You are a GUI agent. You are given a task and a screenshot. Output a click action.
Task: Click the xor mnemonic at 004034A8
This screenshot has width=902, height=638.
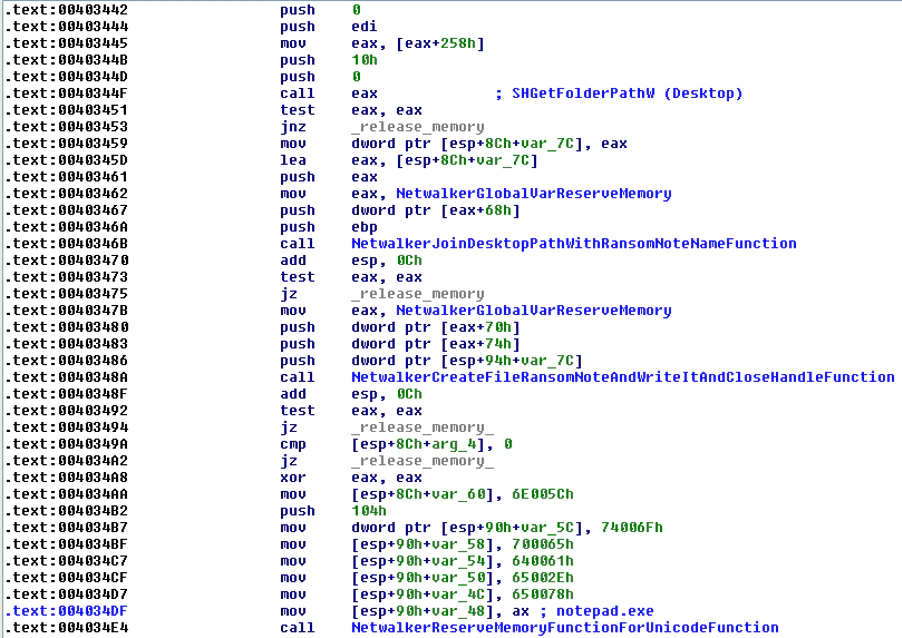pos(293,477)
